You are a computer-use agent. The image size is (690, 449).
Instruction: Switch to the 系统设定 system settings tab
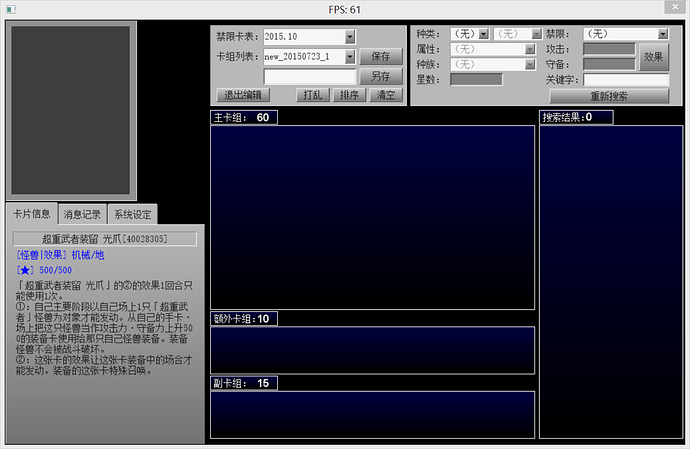(132, 214)
